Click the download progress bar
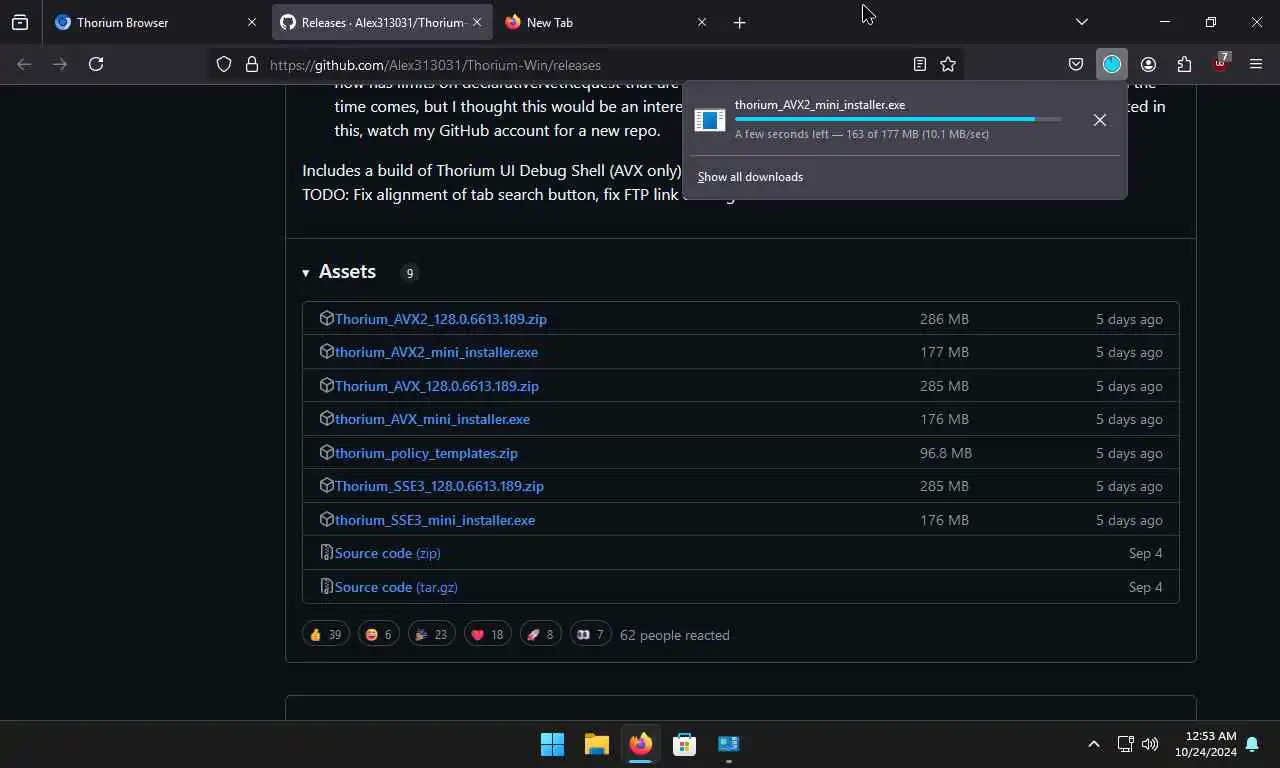Screen dimensions: 1280x768 (898, 119)
